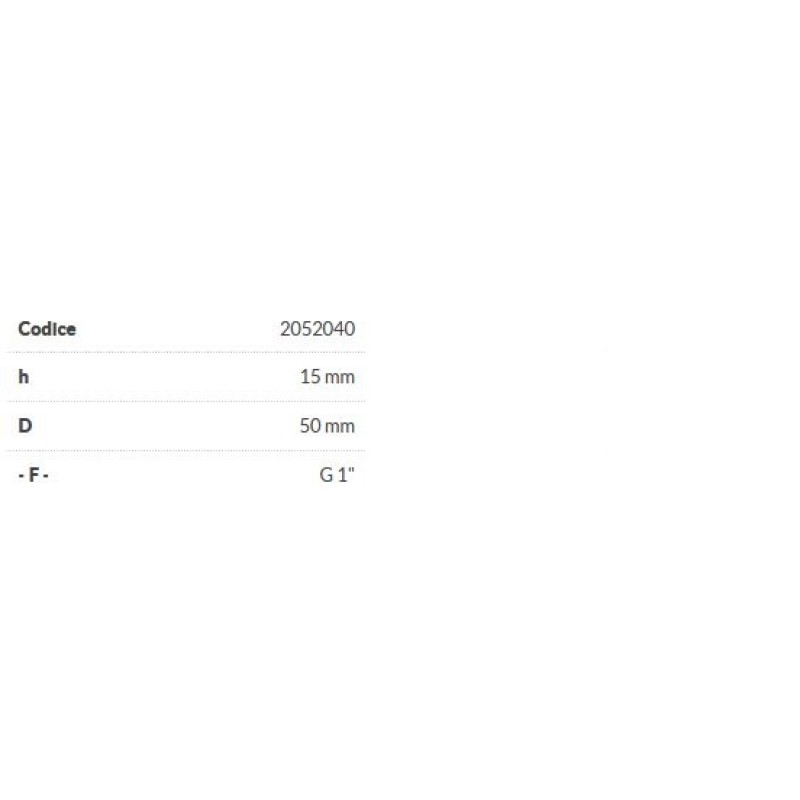Image resolution: width=800 pixels, height=800 pixels.
Task: Select the 15 mm height value
Action: [x=327, y=378]
